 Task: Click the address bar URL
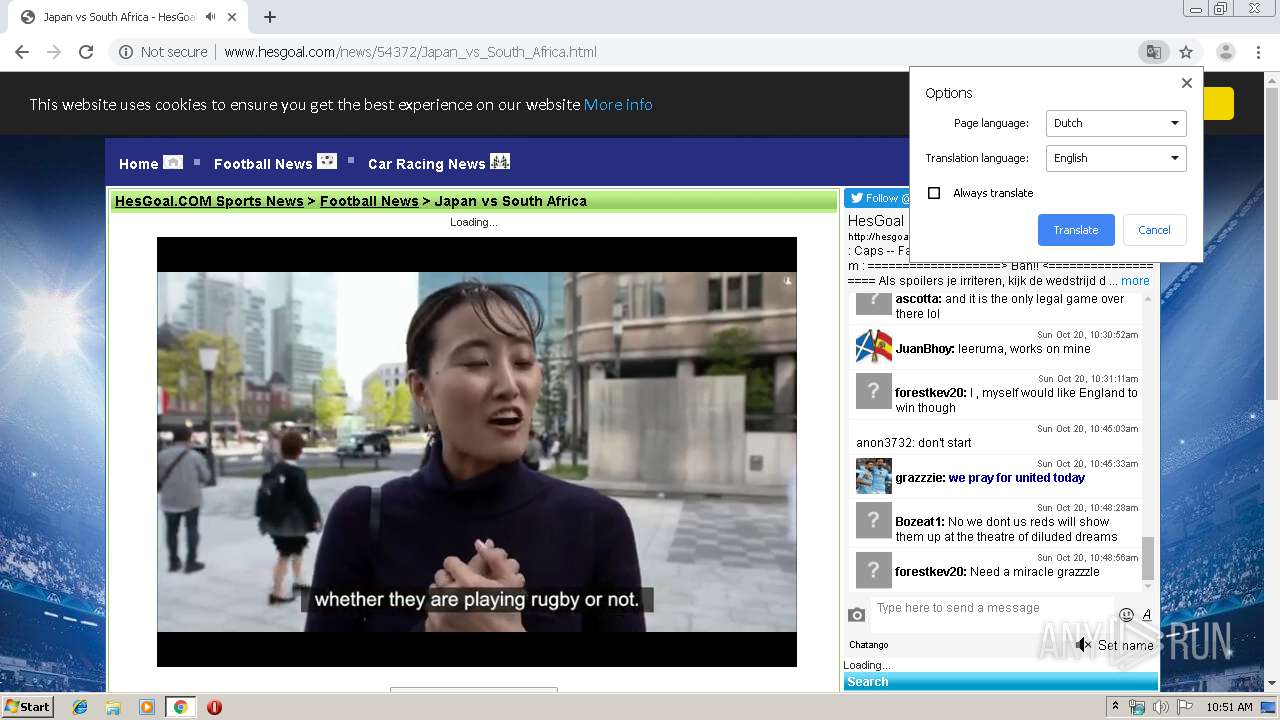pyautogui.click(x=410, y=52)
